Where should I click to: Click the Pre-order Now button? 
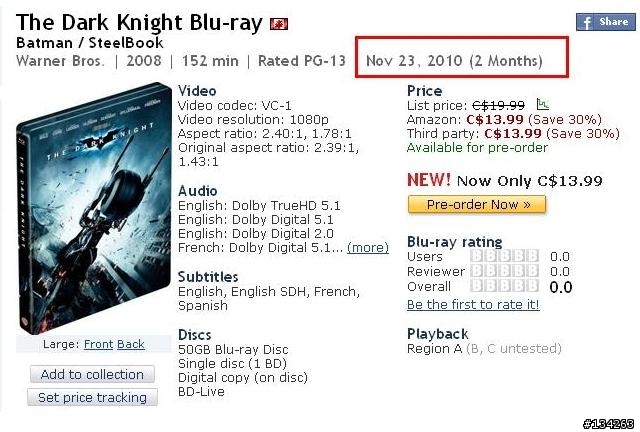pyautogui.click(x=477, y=204)
